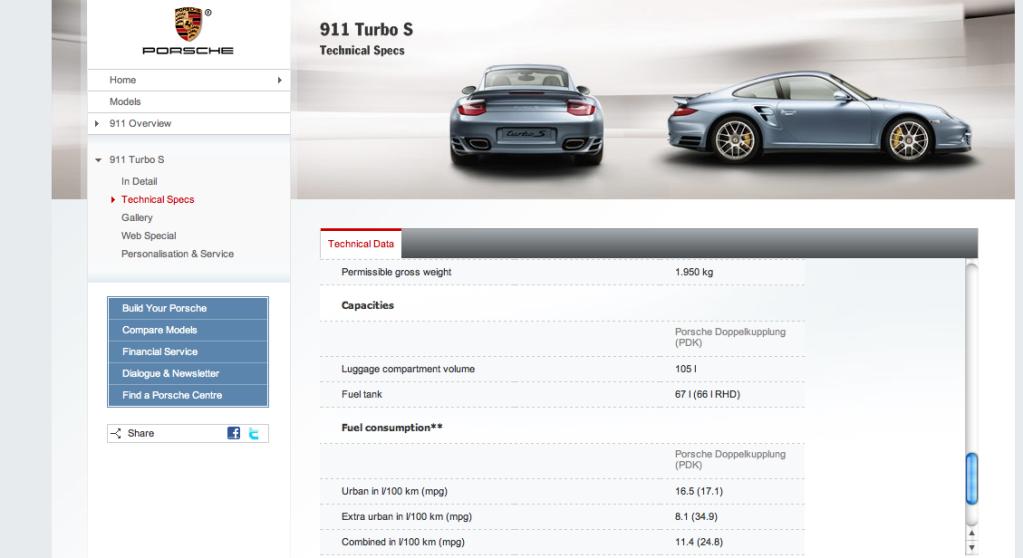Image resolution: width=1023 pixels, height=558 pixels.
Task: Click the rear-view 911 Turbo S image
Action: coord(526,114)
